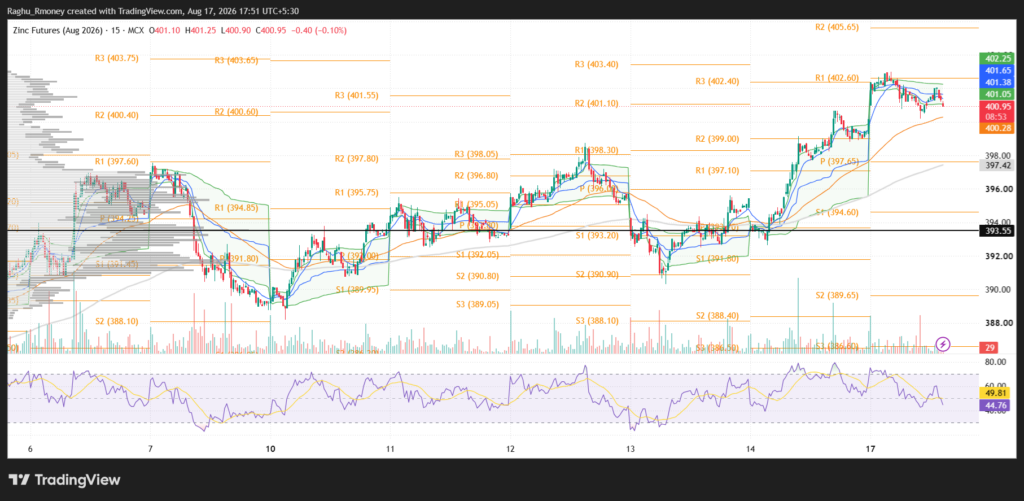The height and width of the screenshot is (501, 1024).
Task: Click the S2 (390.80) pivot label
Action: coord(477,276)
